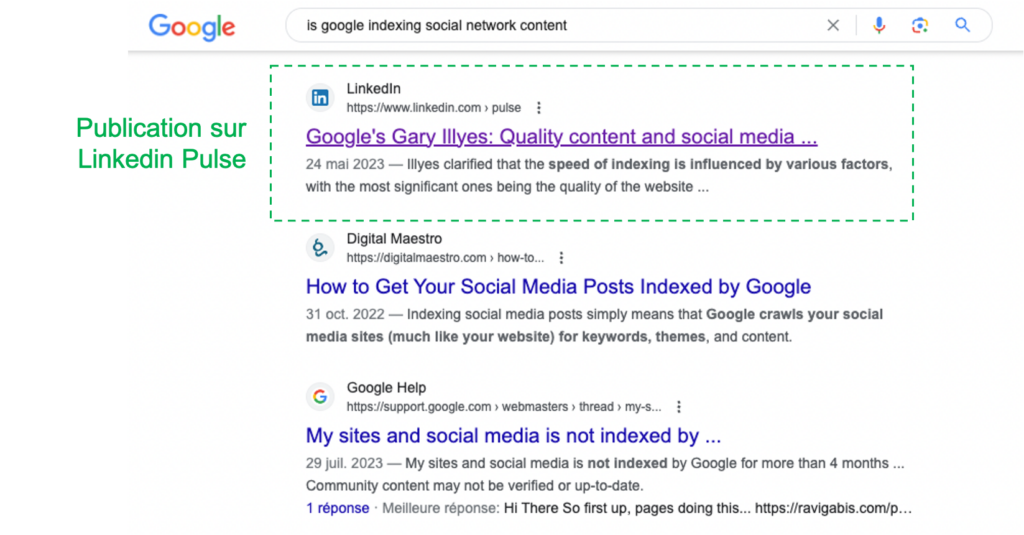Click the 31 oct. 2022 date text
Viewport: 1024px width, 535px height.
(x=345, y=315)
